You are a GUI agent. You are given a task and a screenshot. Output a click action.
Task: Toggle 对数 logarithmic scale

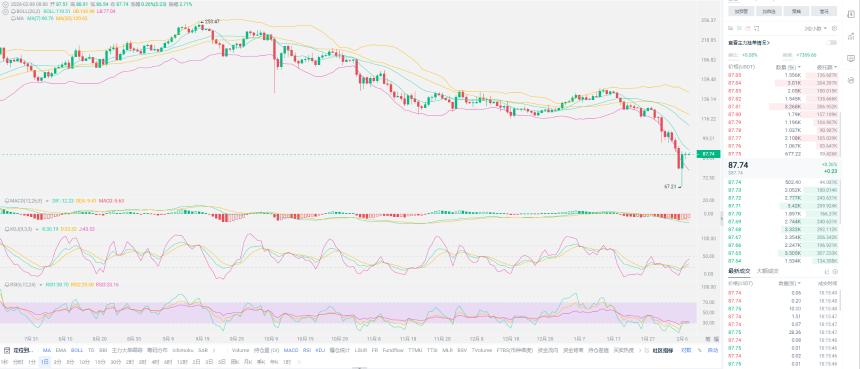pos(686,350)
